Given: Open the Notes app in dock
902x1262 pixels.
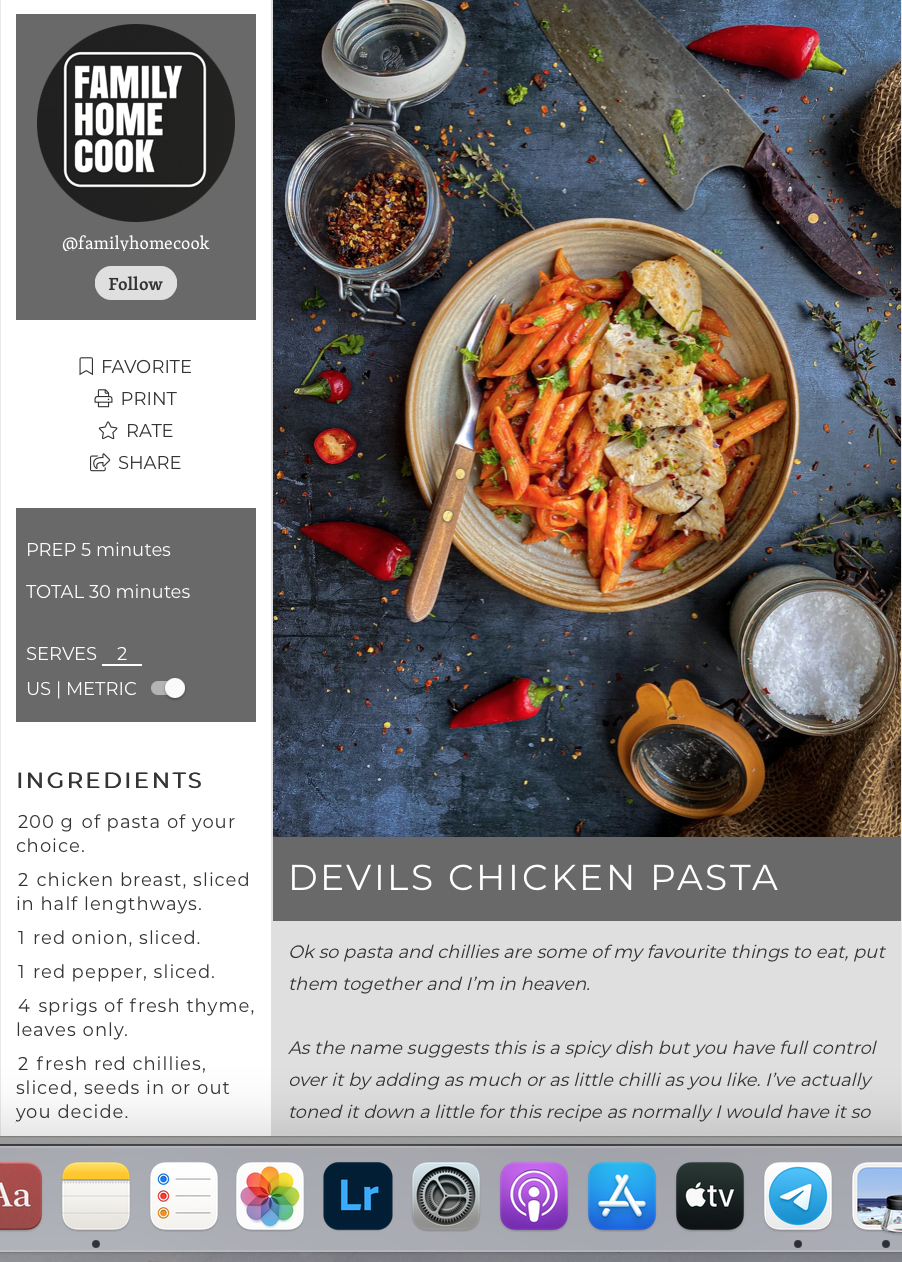Looking at the screenshot, I should pyautogui.click(x=96, y=1196).
